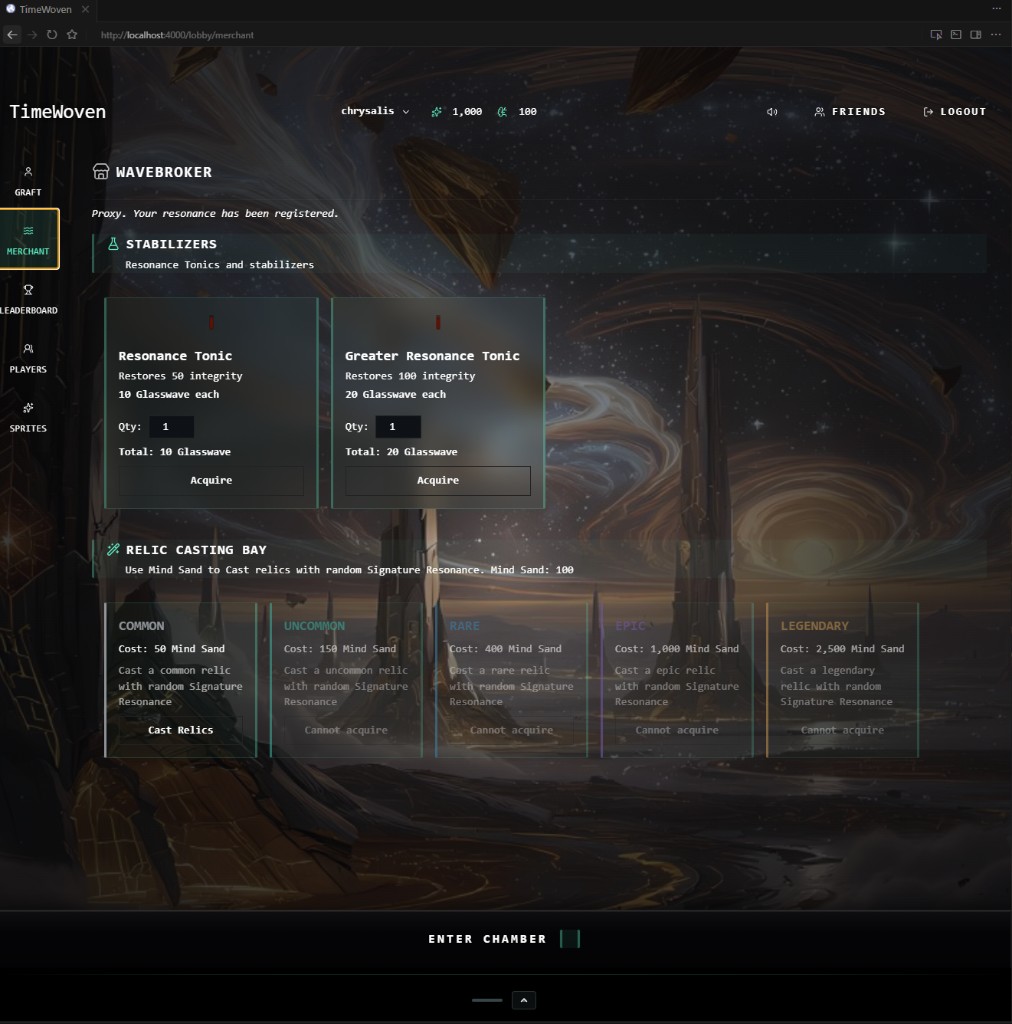Viewport: 1012px width, 1024px height.
Task: Click the Glasswave currency icon showing 1,000
Action: tap(436, 111)
